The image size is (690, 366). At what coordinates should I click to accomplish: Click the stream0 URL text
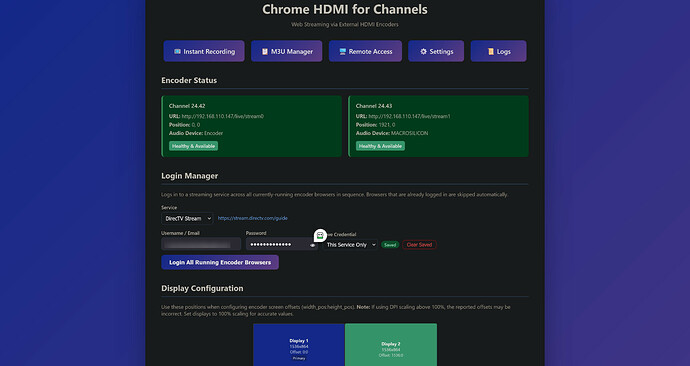tap(223, 116)
